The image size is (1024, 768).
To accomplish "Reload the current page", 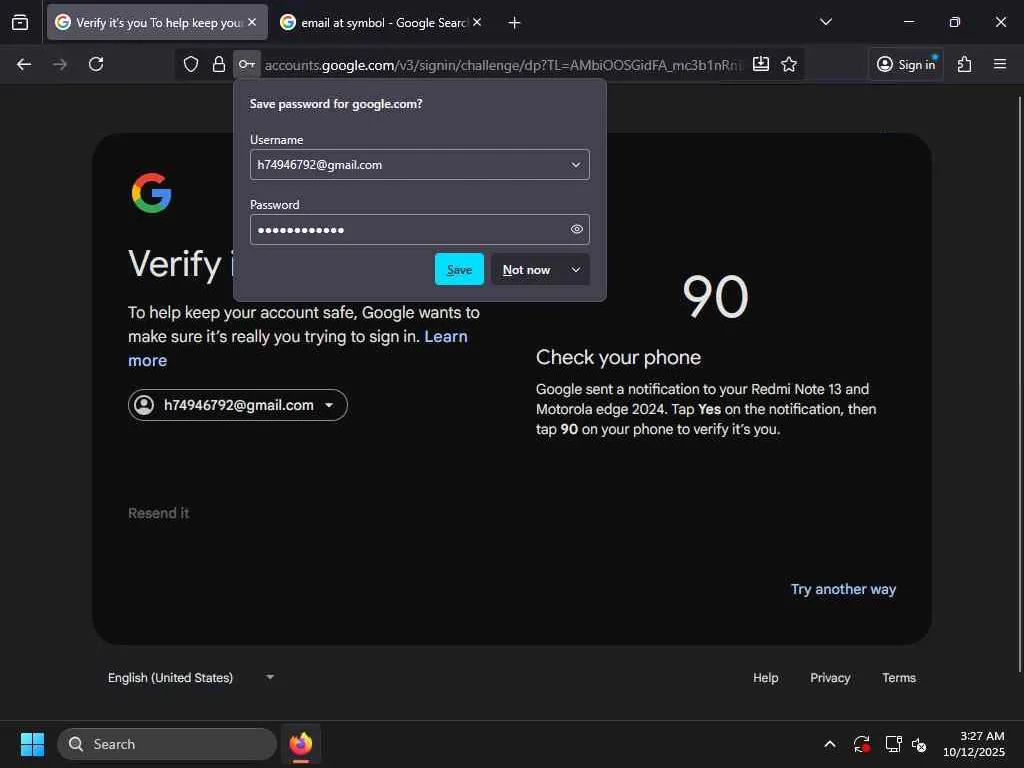I will pos(96,64).
